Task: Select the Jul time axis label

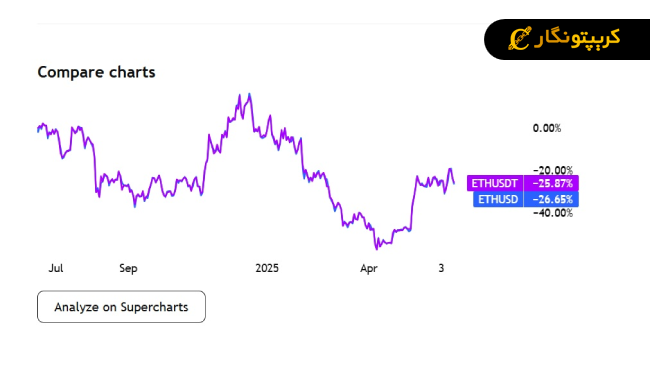Action: pyautogui.click(x=56, y=268)
